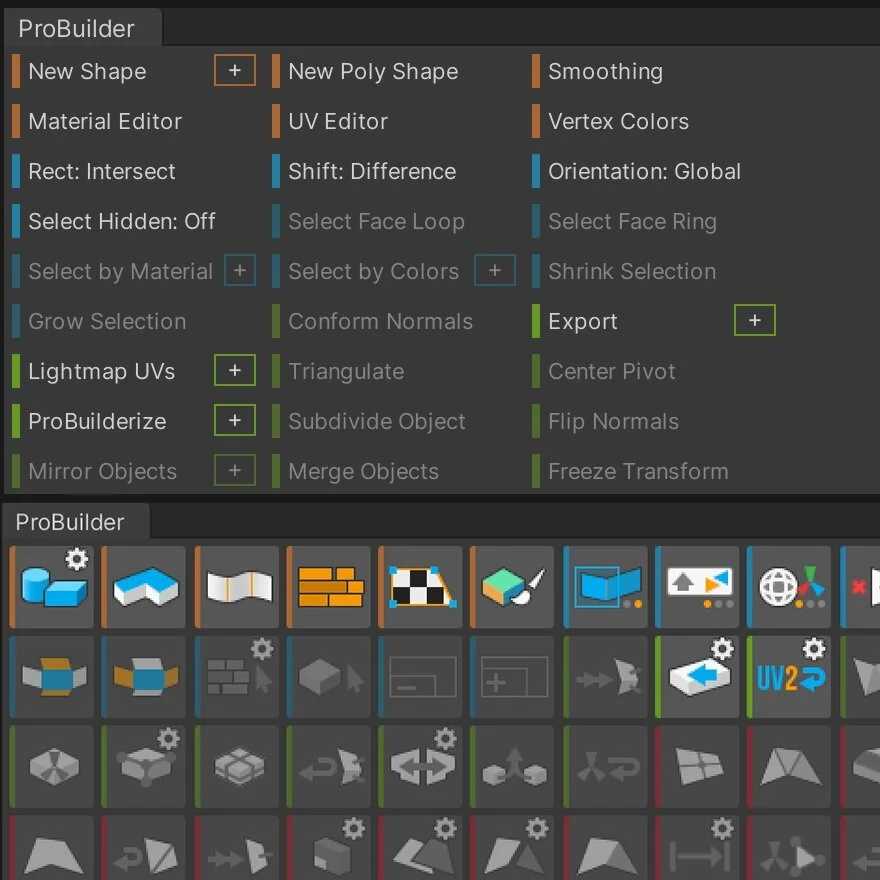Click the Conform Normals icon in the icon toolbar
Viewport: 880px width, 880px height.
point(606,676)
